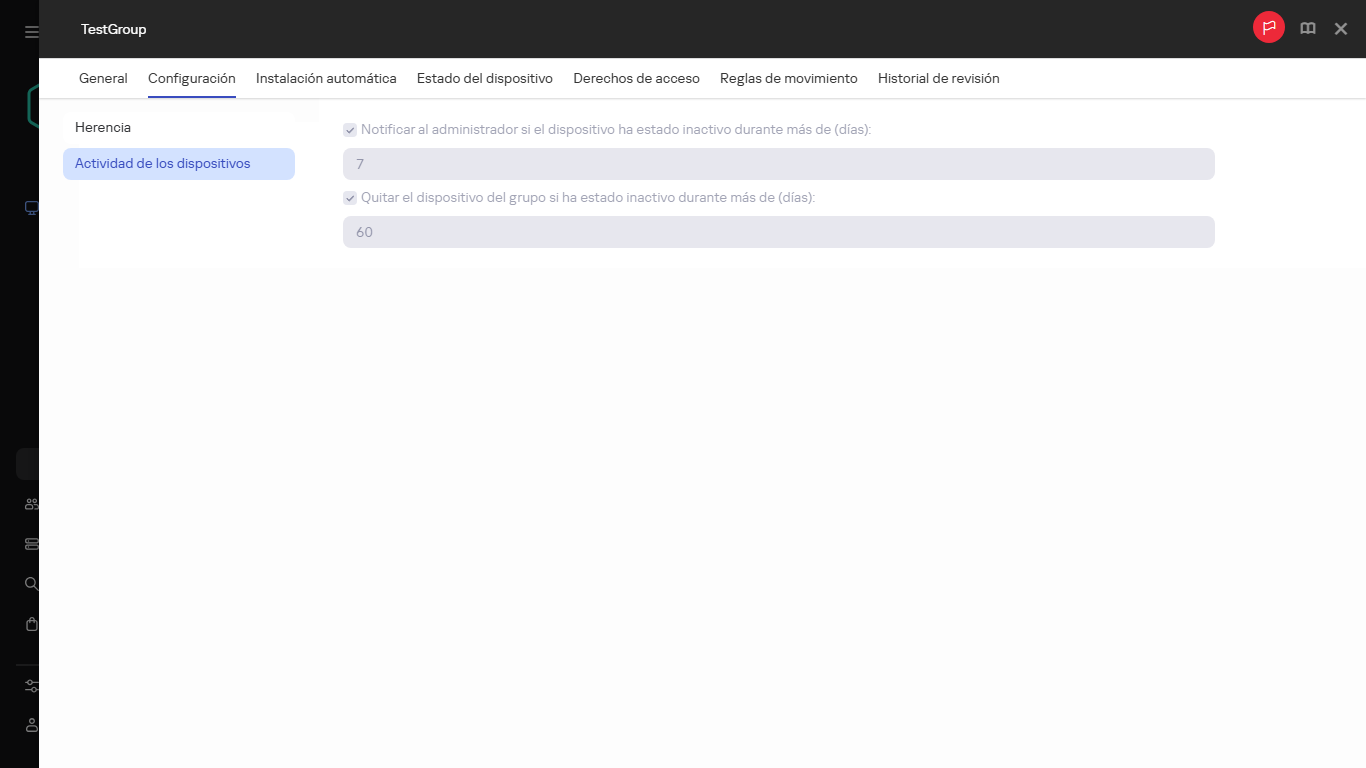Switch to the General tab

[x=103, y=78]
